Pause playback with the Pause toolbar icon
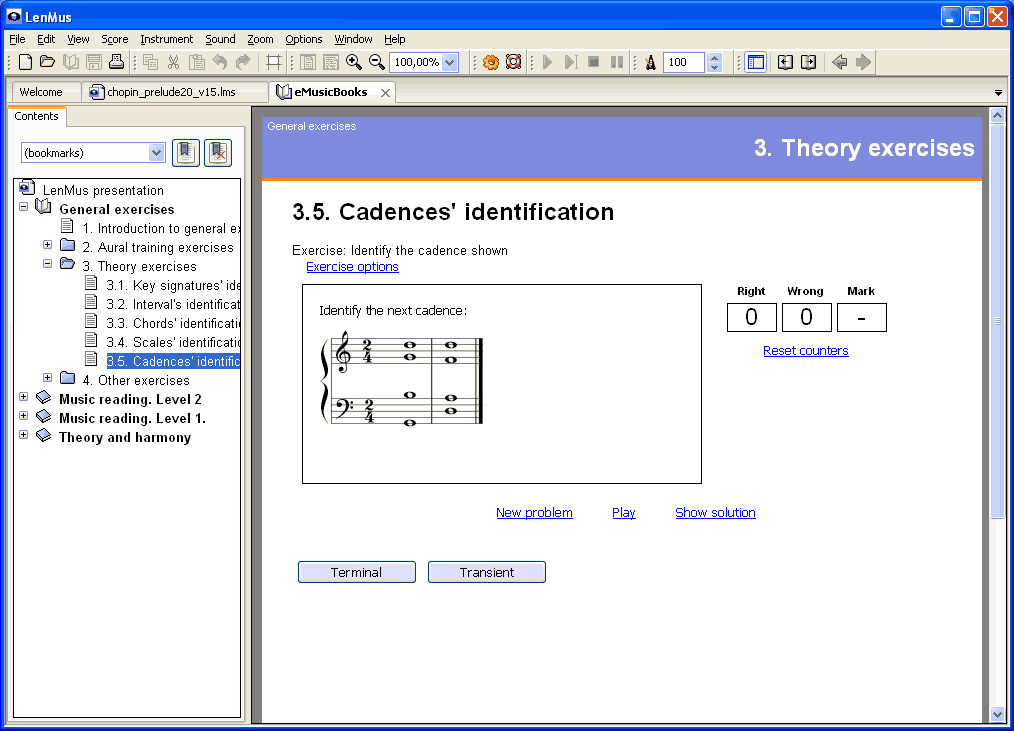 click(x=617, y=62)
